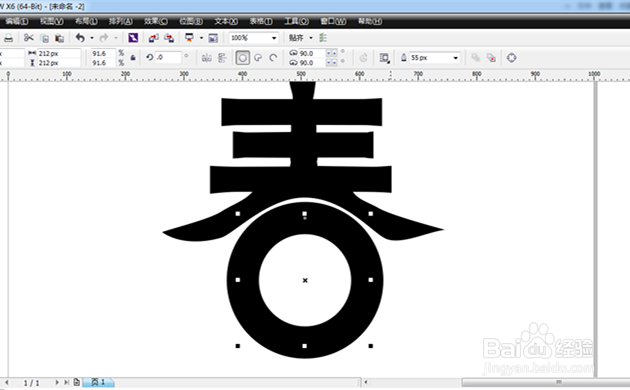The width and height of the screenshot is (630, 390).
Task: Click the Copy icon
Action: (45, 38)
